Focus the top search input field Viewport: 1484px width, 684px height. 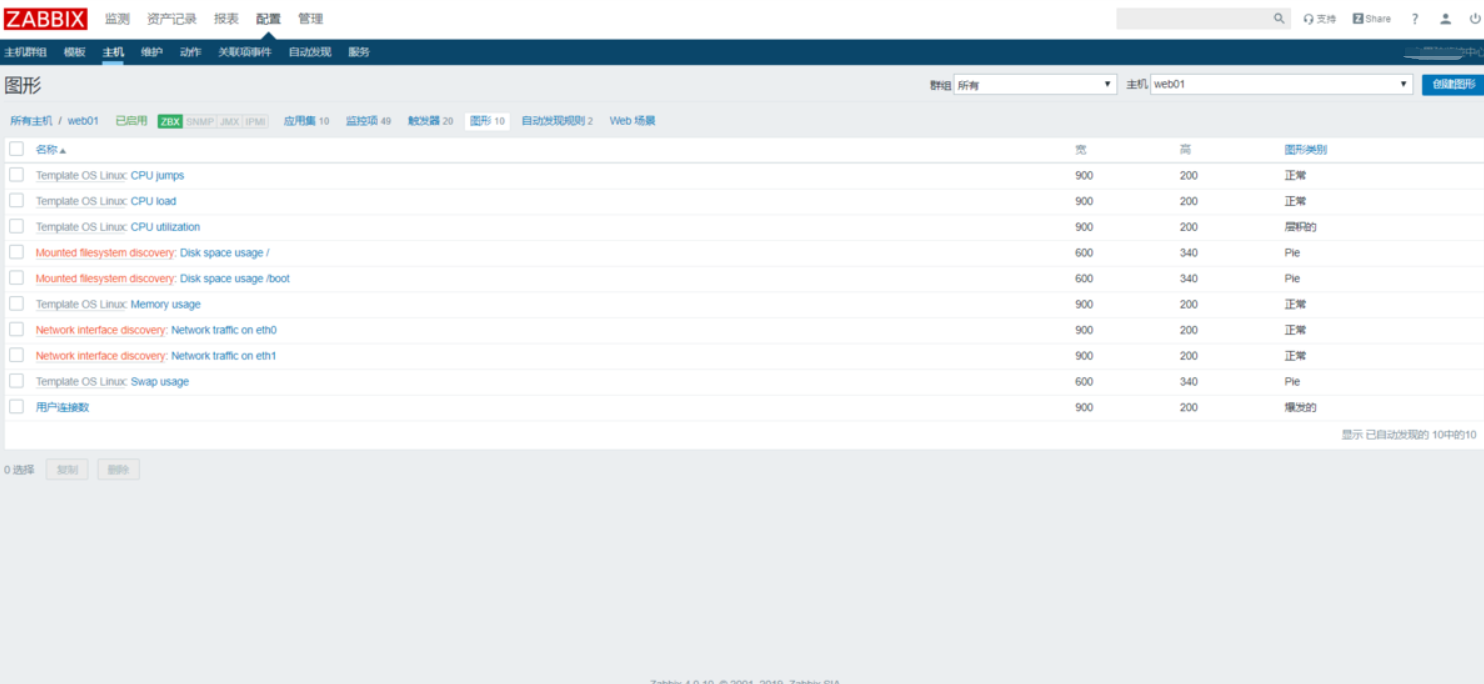coord(1194,18)
